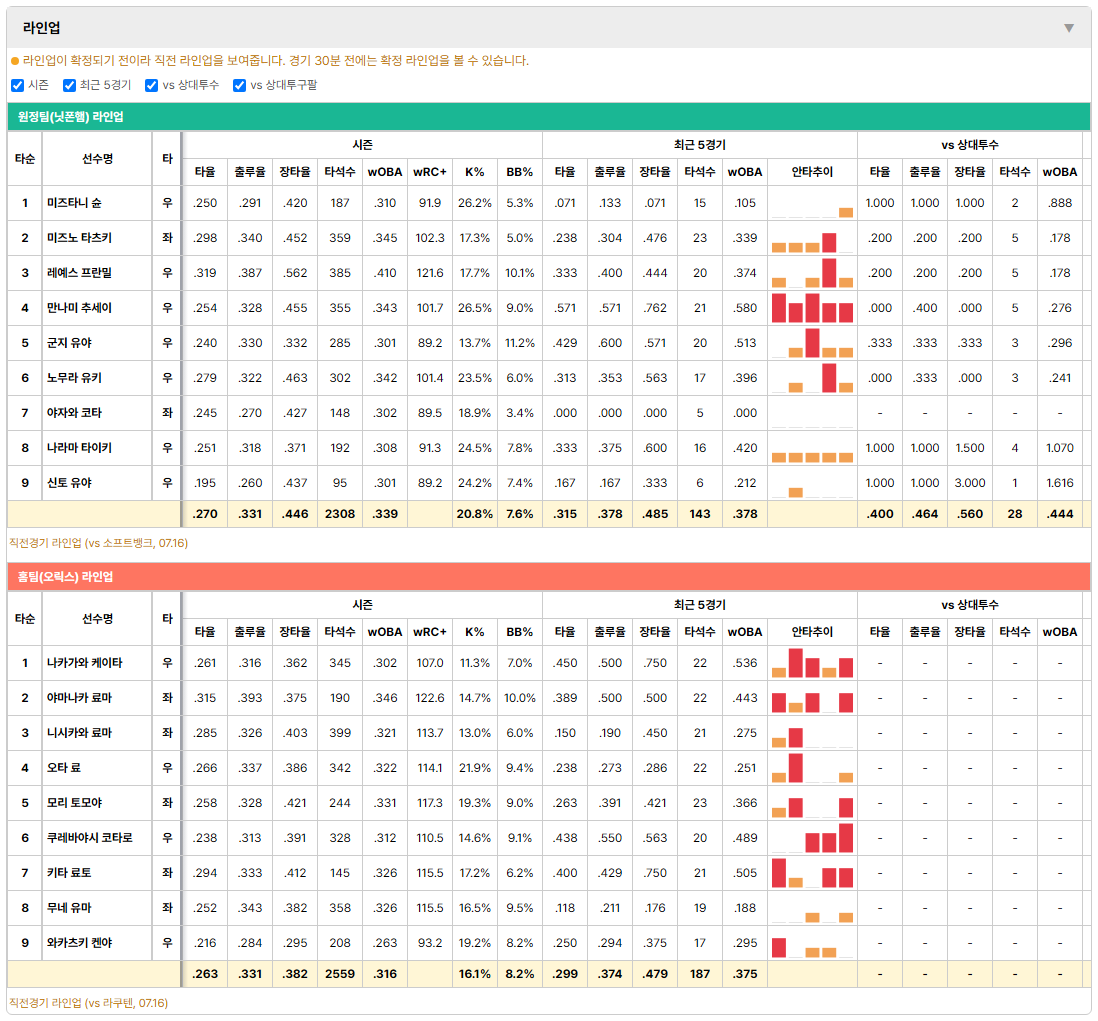Viewport: 1098px width, 1021px height.
Task: Sort away table by K% column
Action: (x=474, y=172)
